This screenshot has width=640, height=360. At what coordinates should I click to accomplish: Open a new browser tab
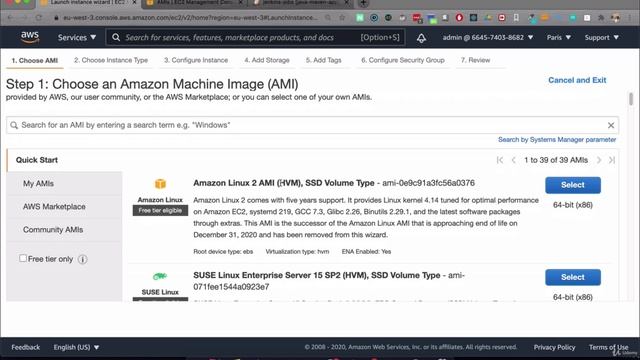pos(363,3)
